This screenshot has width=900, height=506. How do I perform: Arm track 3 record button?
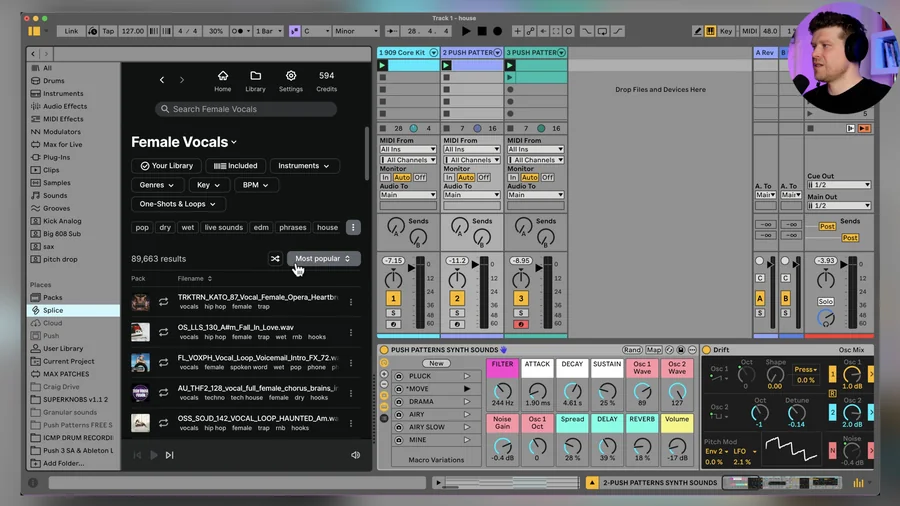click(x=521, y=324)
